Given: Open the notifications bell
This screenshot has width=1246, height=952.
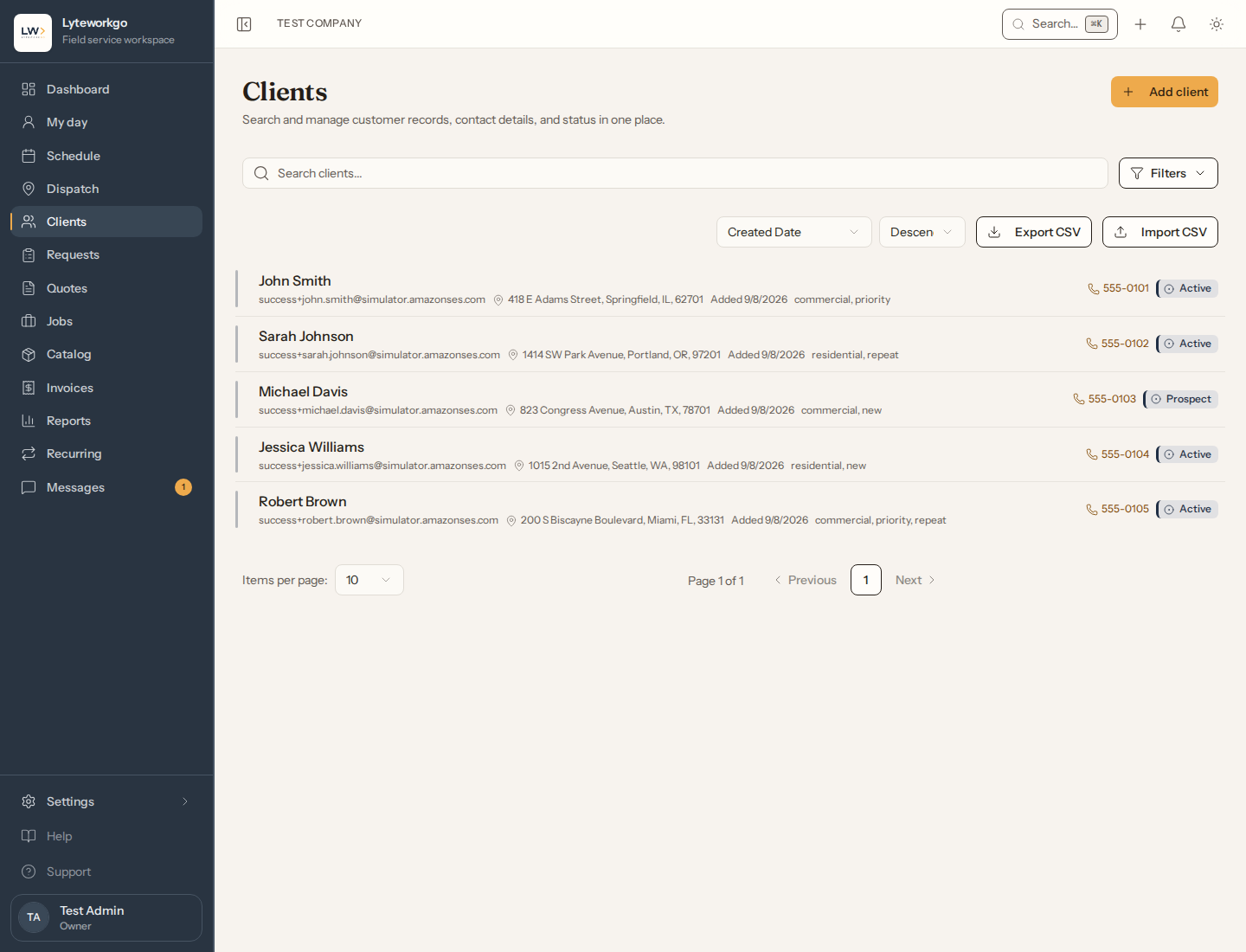Looking at the screenshot, I should coord(1179,24).
